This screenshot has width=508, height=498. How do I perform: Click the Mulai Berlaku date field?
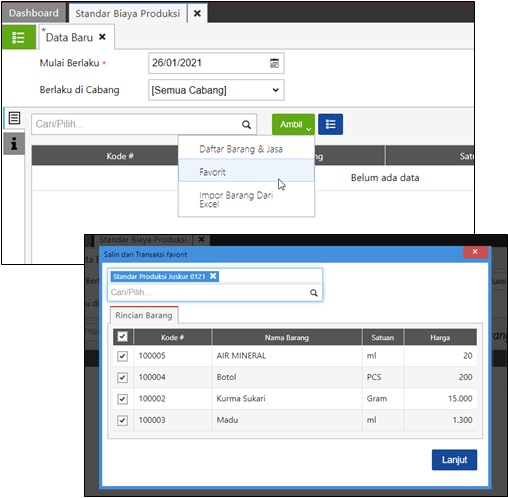(x=216, y=63)
